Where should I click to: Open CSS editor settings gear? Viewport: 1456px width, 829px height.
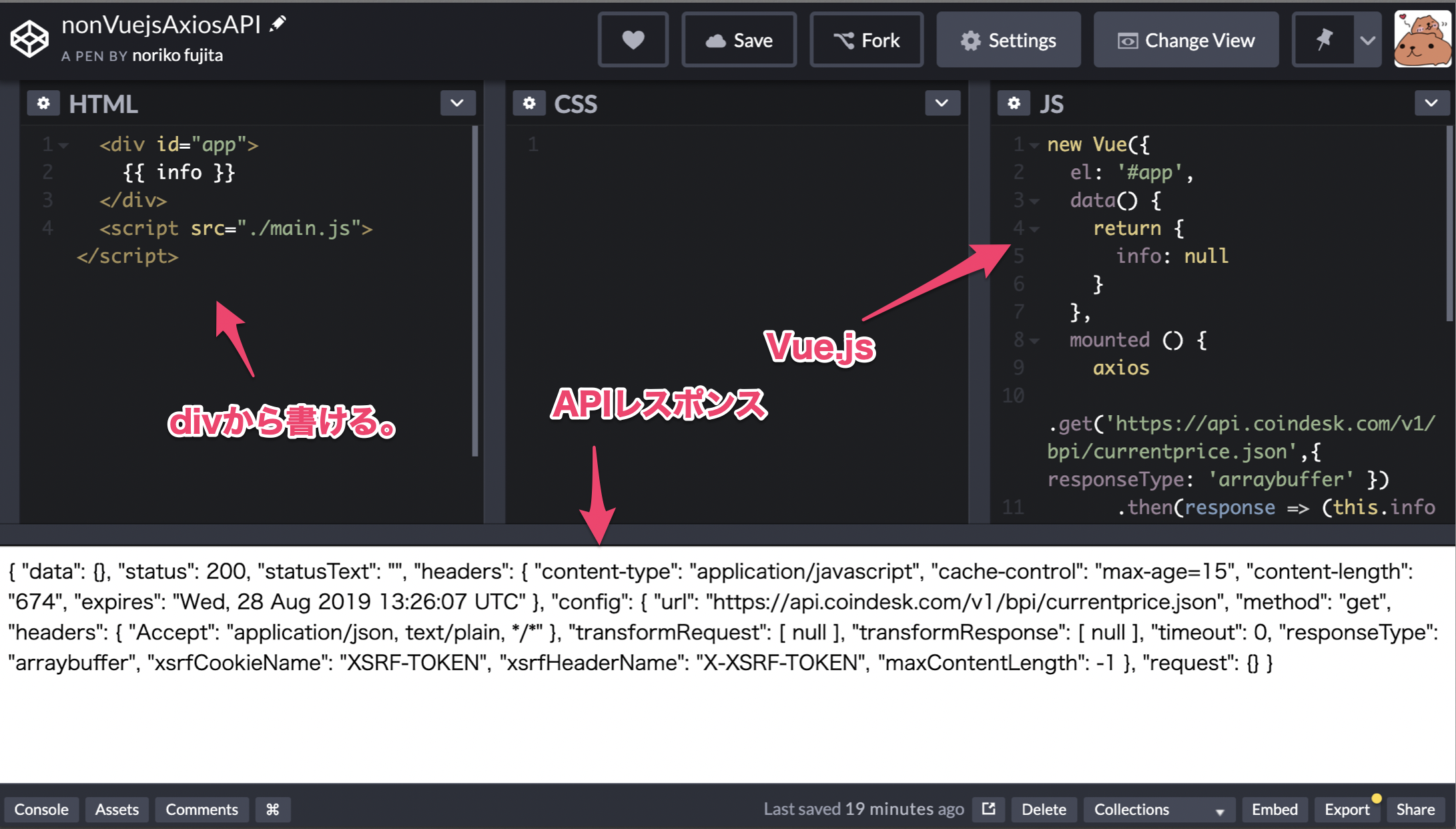529,103
